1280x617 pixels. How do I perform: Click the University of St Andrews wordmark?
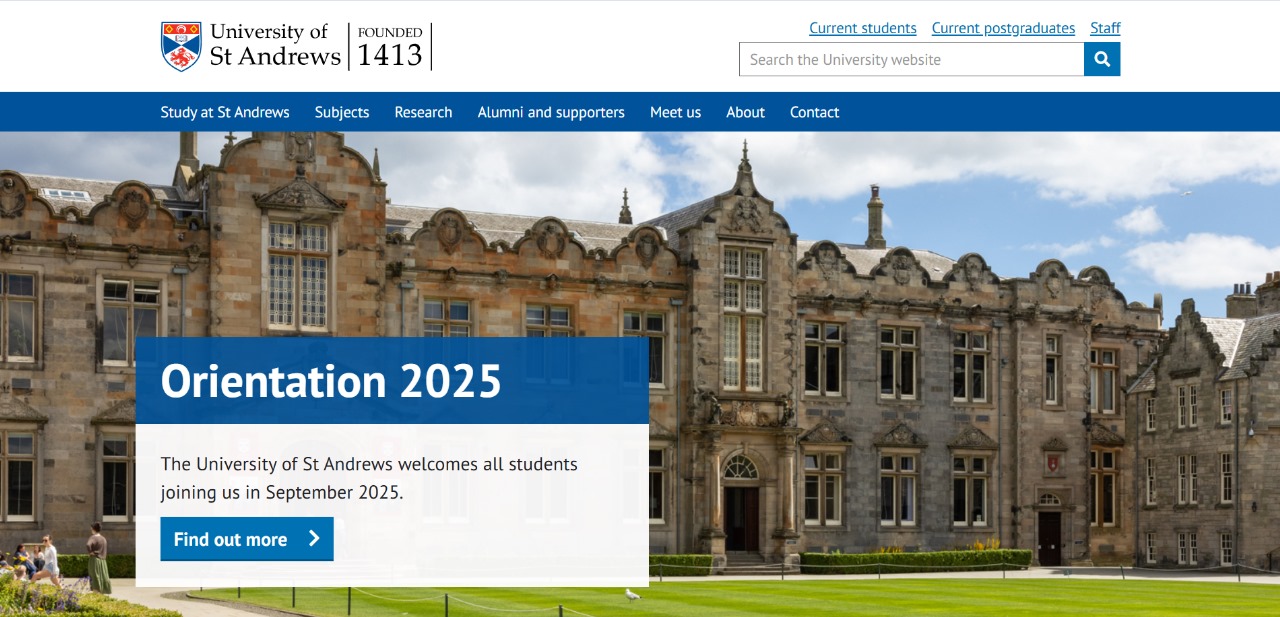pos(275,45)
